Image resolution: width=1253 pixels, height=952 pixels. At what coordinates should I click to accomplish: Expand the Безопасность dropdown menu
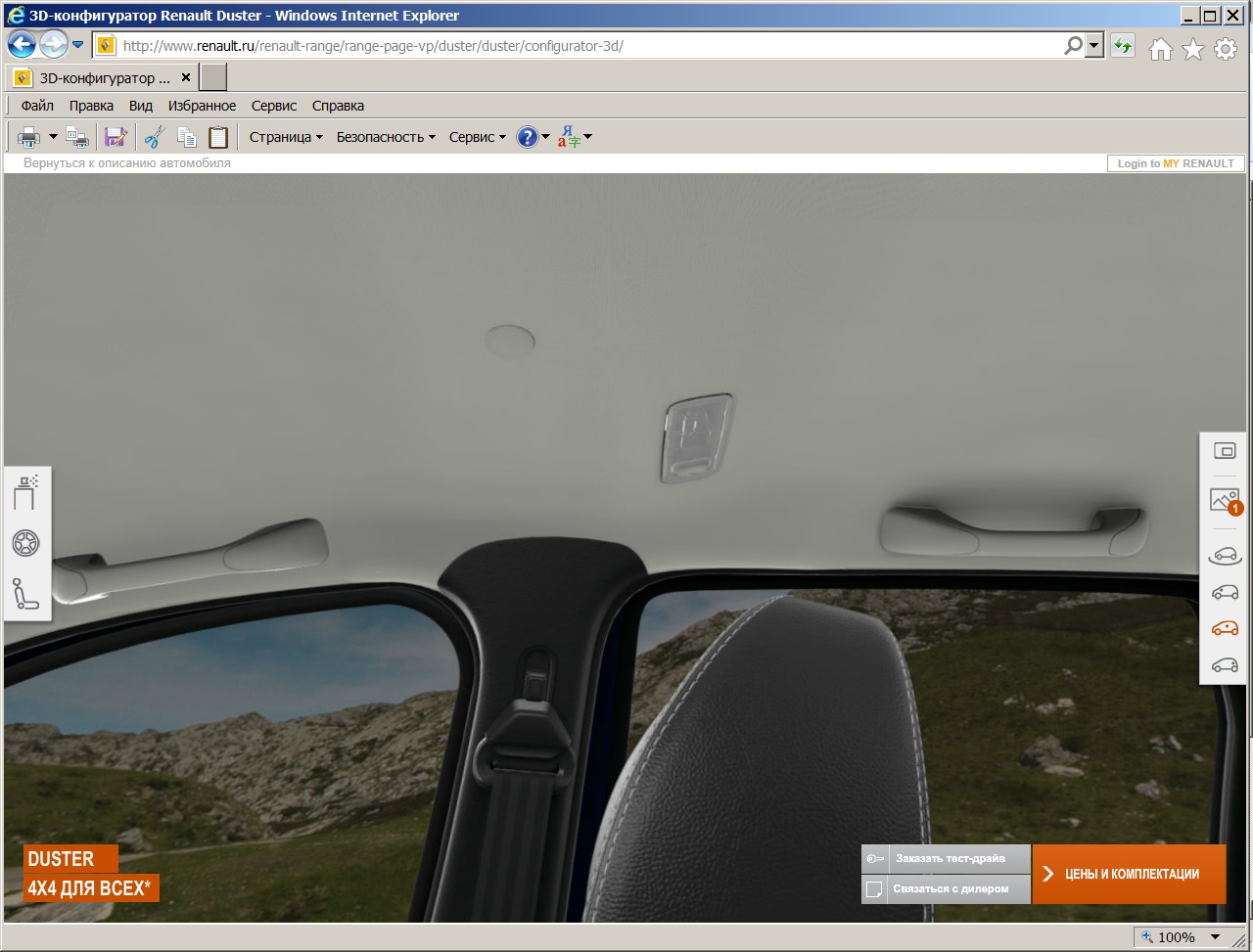(386, 137)
